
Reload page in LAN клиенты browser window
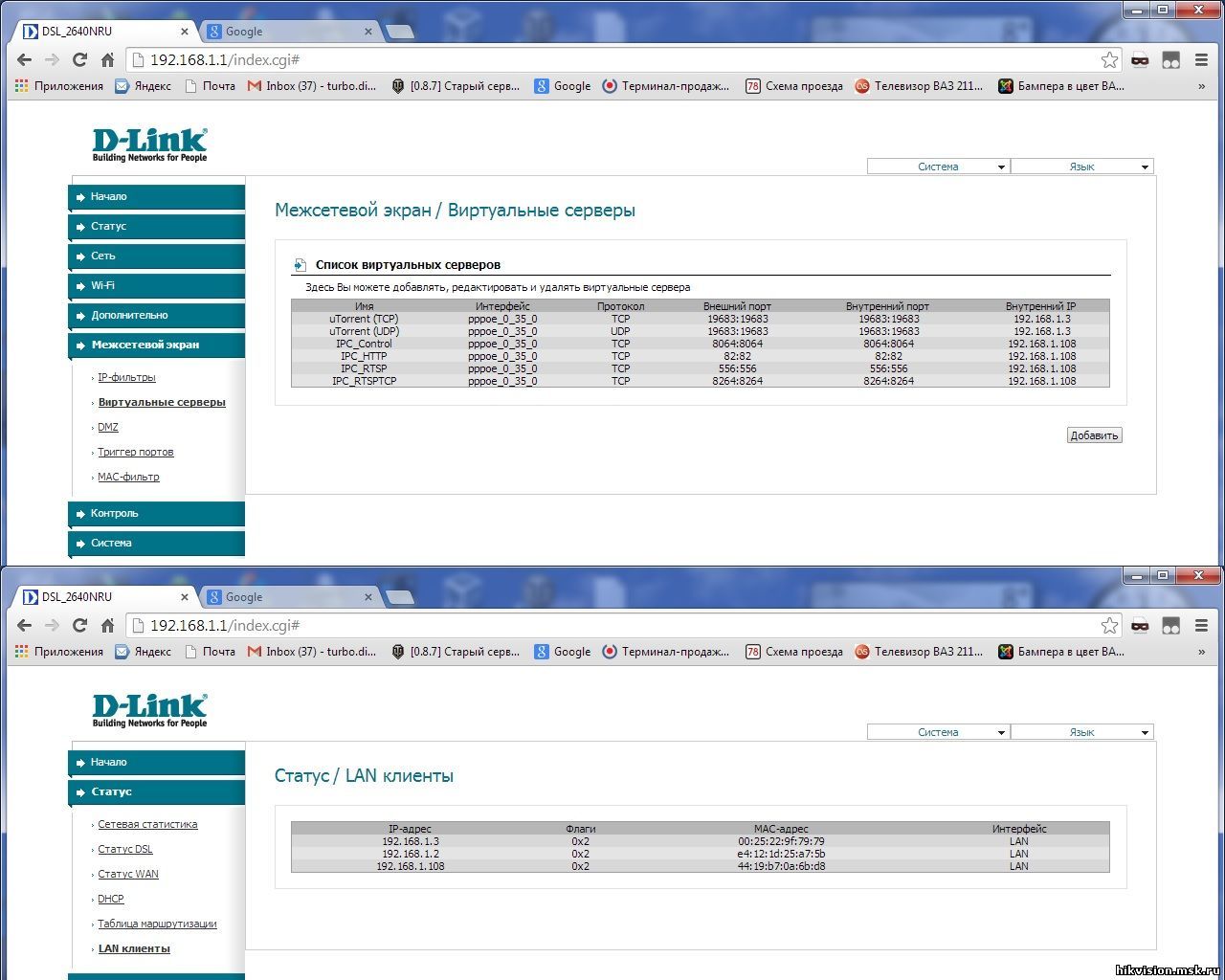pos(80,626)
